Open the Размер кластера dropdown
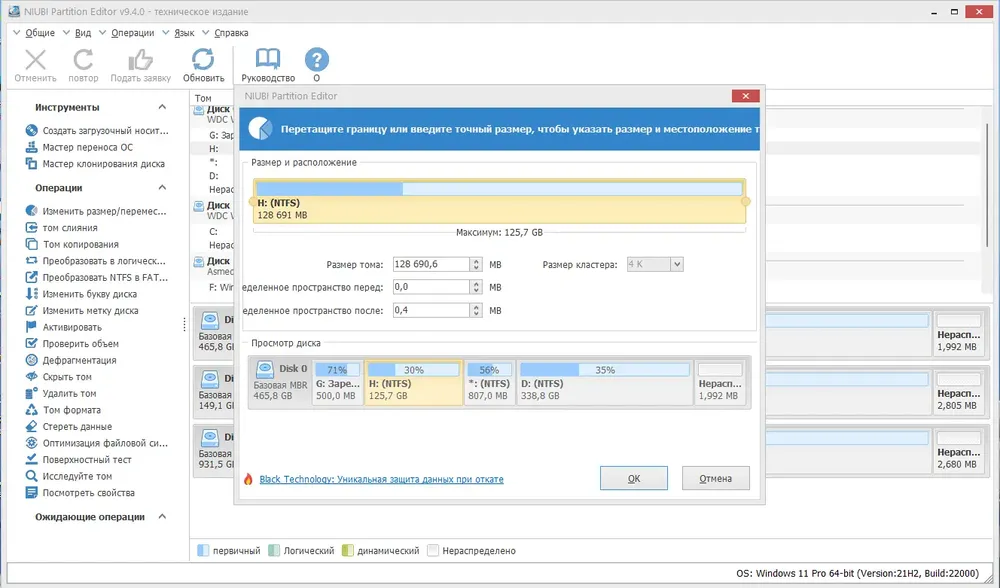 (677, 264)
